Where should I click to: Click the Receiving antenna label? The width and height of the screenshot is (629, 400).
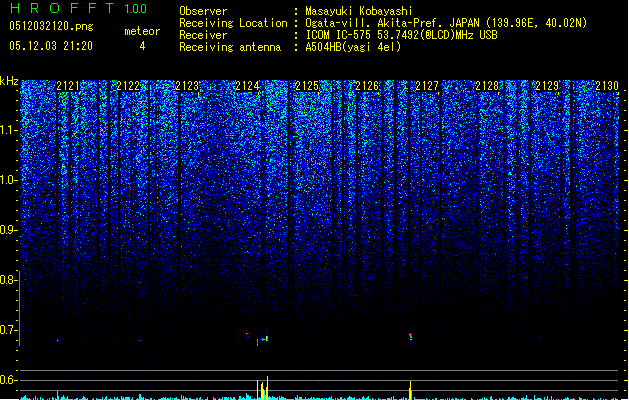click(230, 47)
